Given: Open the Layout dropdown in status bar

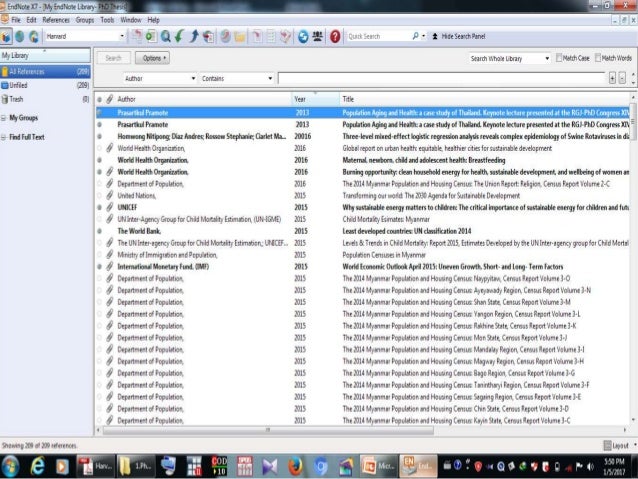Looking at the screenshot, I should [620, 446].
